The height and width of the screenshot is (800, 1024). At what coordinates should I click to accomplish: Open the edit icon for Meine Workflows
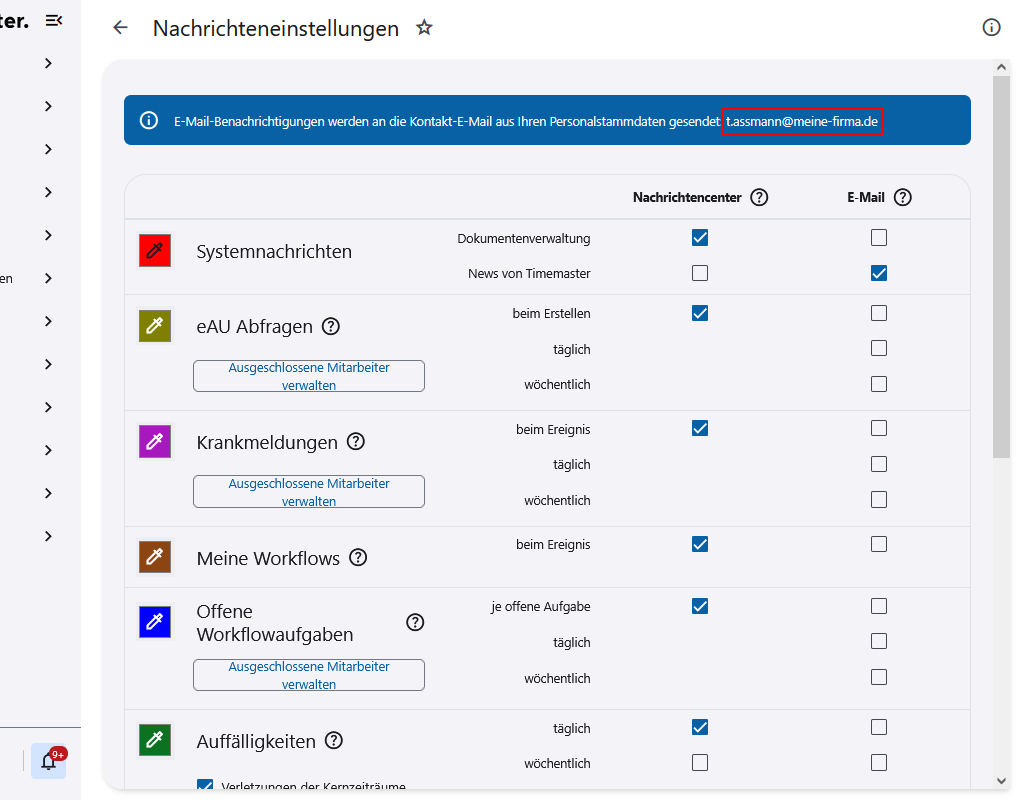coord(155,557)
